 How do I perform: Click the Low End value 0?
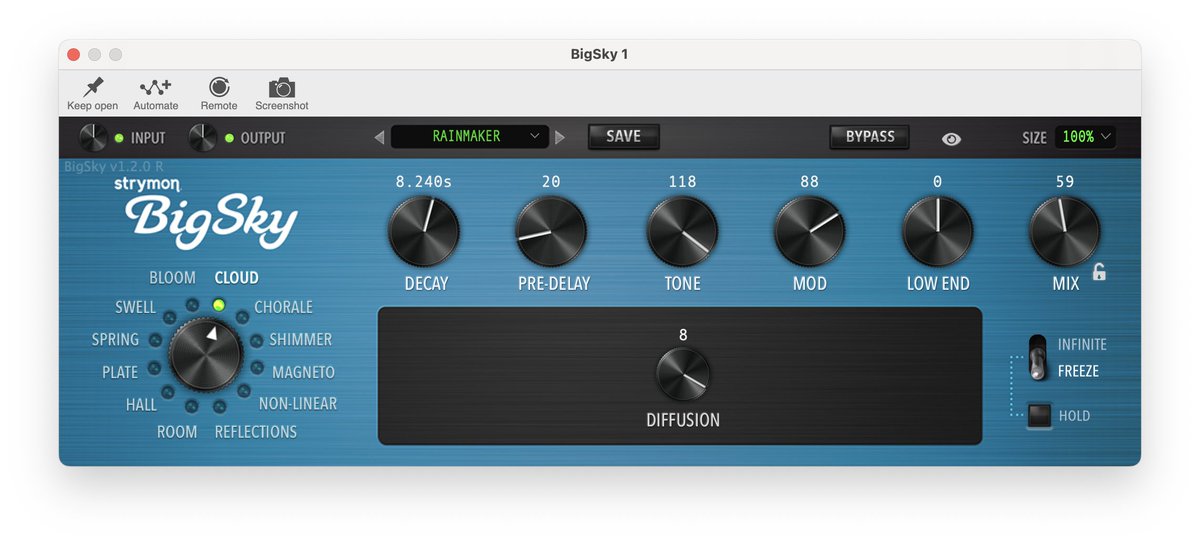[x=937, y=182]
